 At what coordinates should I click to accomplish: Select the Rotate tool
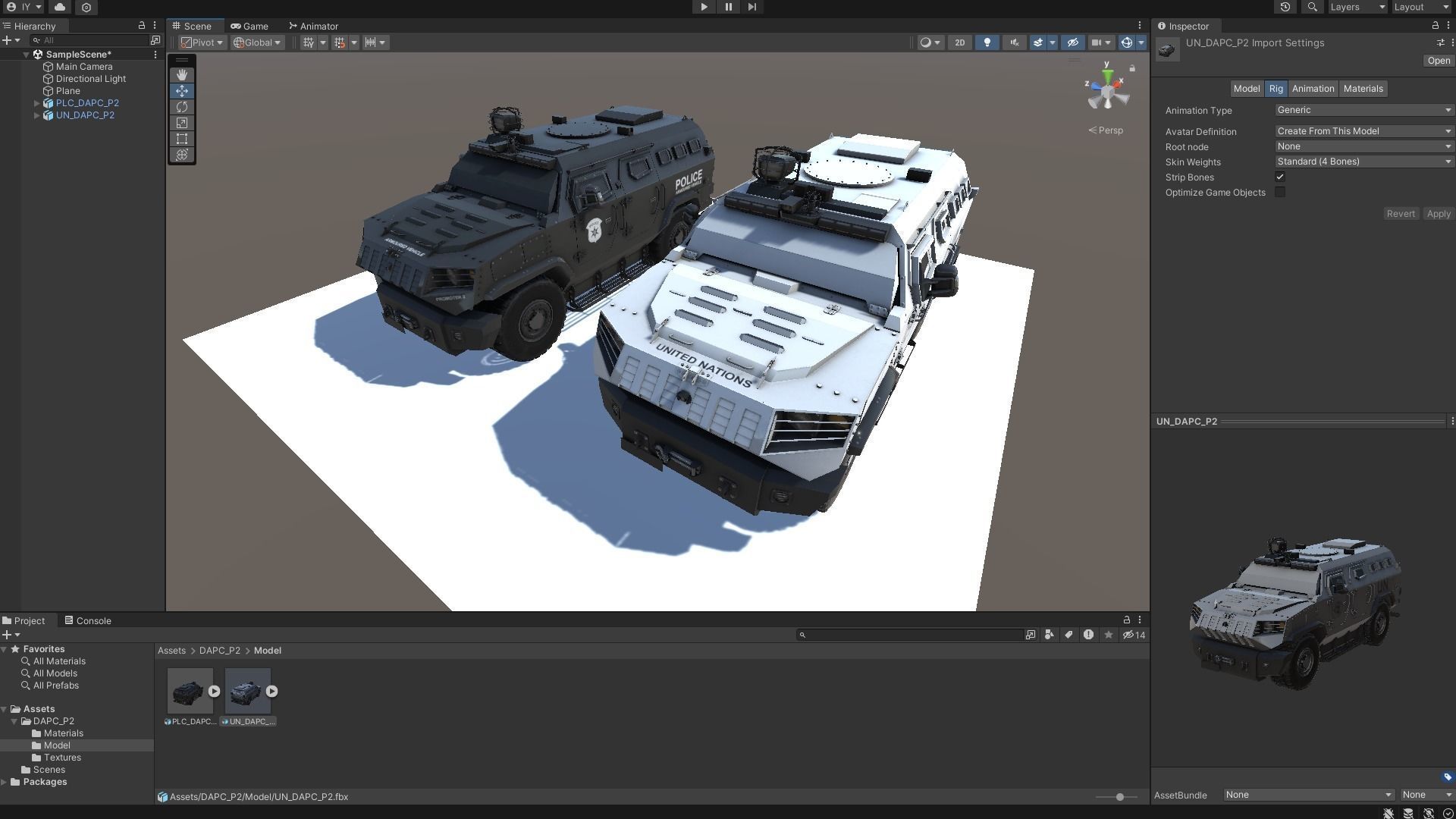182,107
